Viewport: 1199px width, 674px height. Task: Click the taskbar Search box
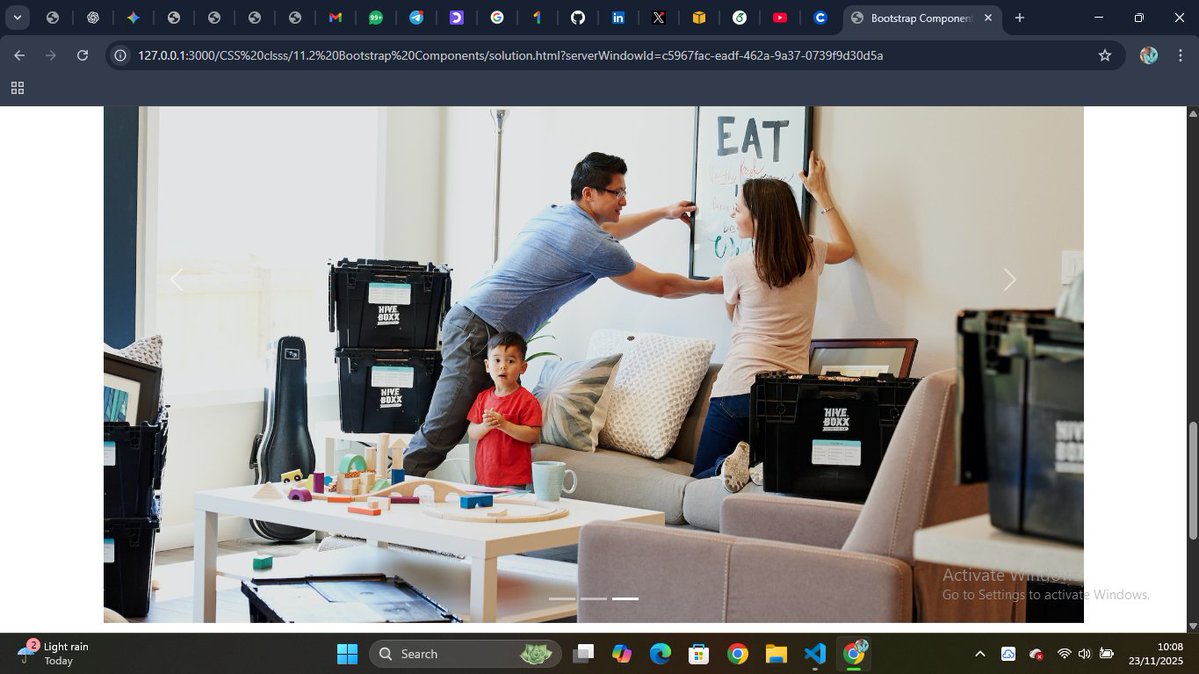pos(465,653)
